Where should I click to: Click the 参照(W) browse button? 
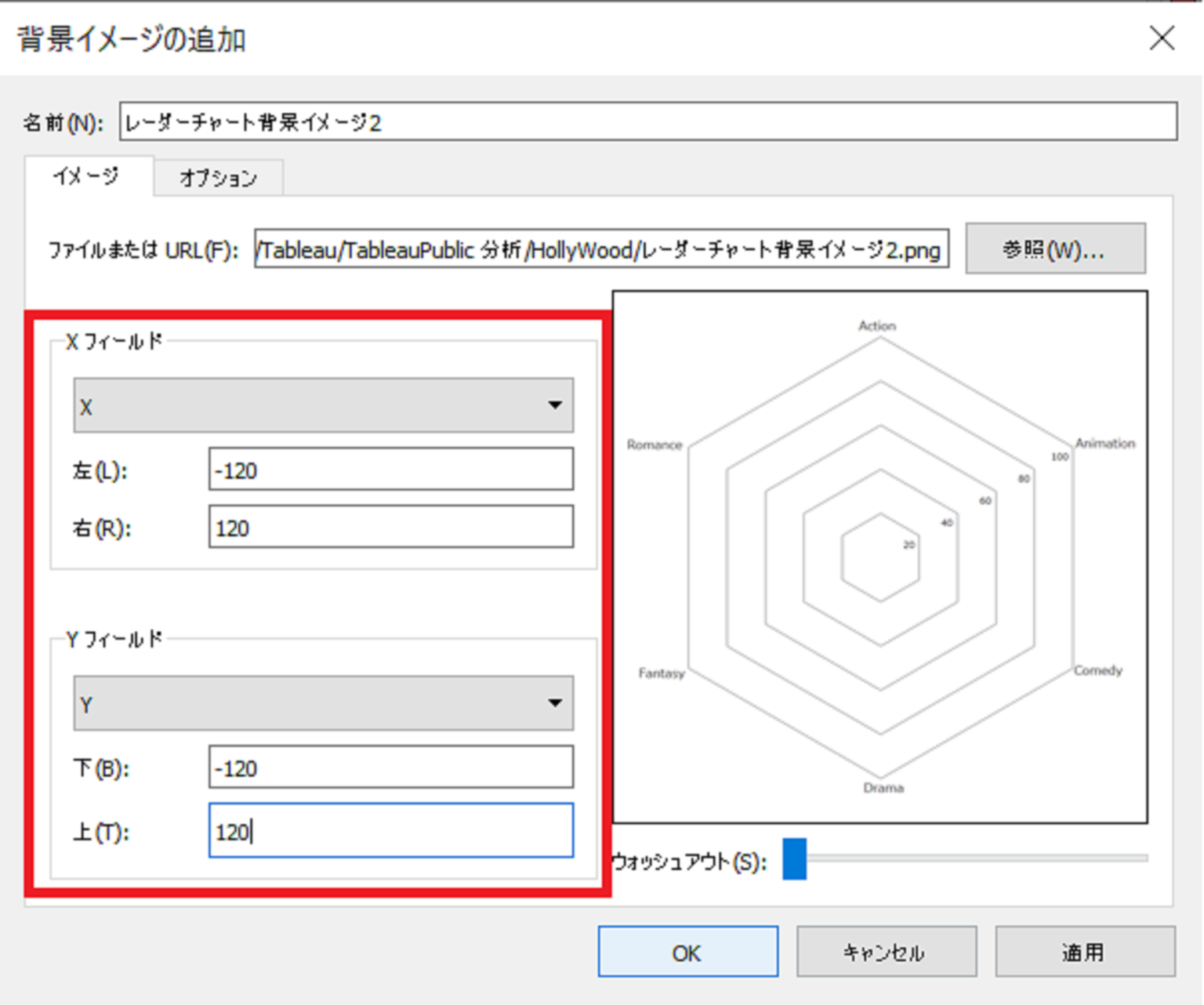(x=1054, y=249)
